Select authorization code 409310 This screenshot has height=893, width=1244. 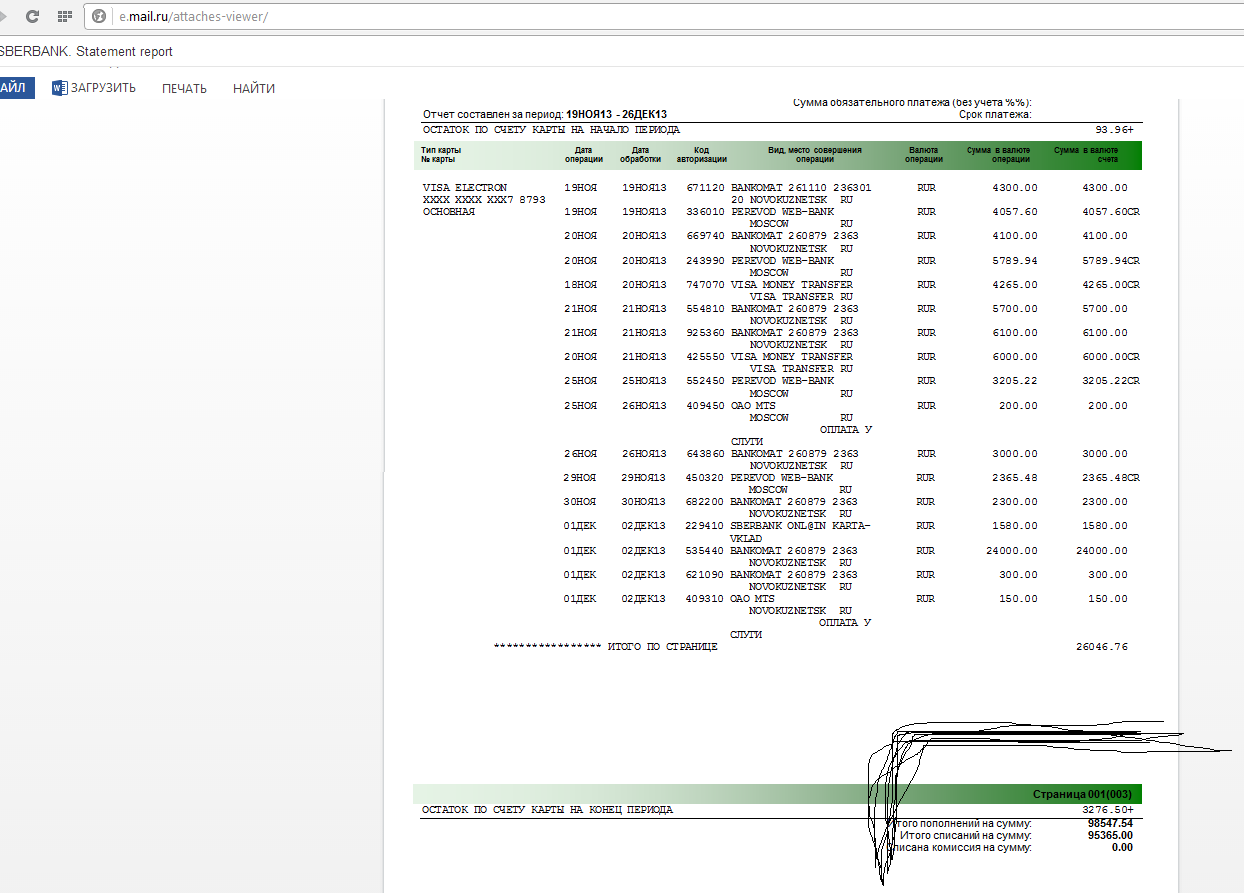[705, 599]
